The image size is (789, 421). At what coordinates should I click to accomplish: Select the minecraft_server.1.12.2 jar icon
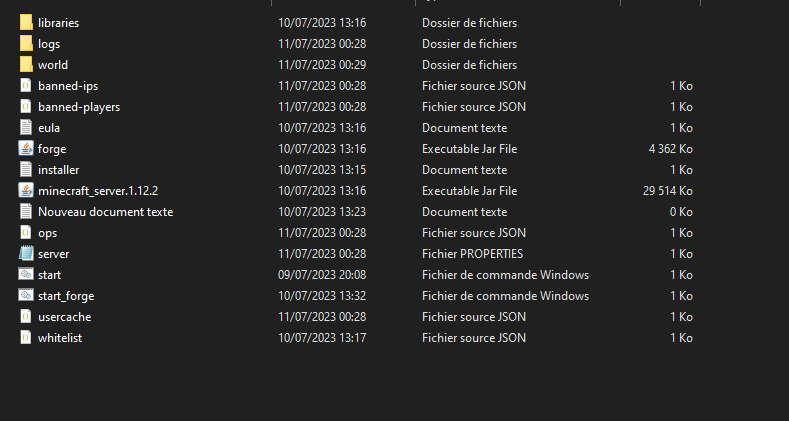(x=26, y=190)
